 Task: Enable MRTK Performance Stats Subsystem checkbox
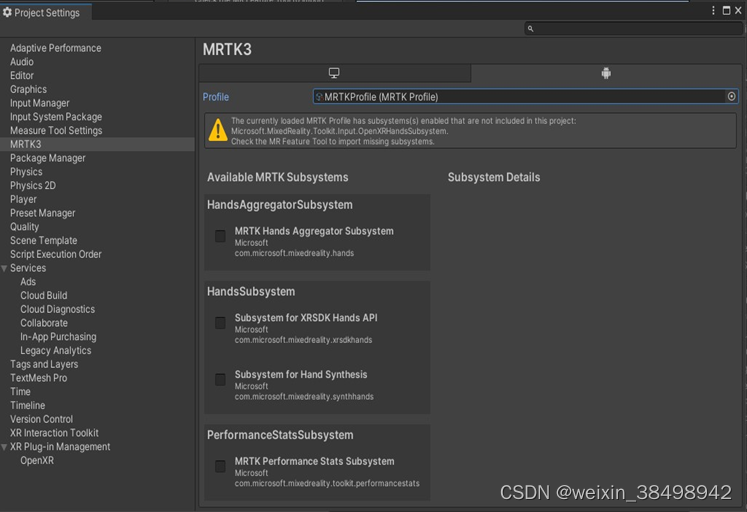[220, 466]
